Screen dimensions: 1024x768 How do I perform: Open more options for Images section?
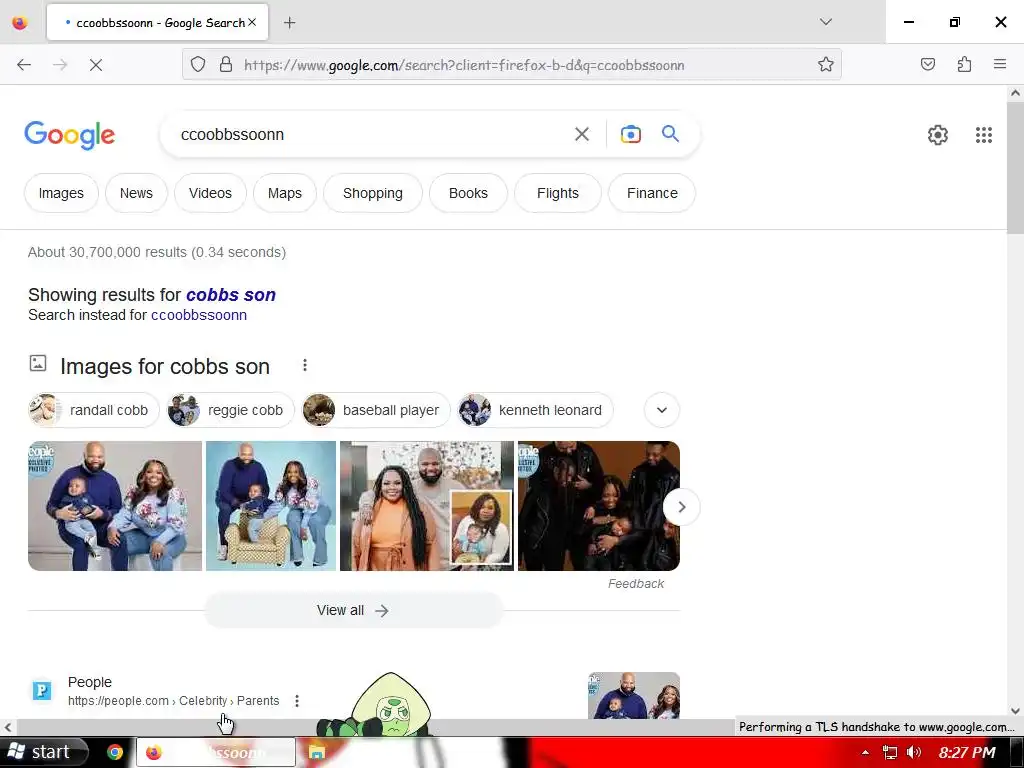[304, 366]
